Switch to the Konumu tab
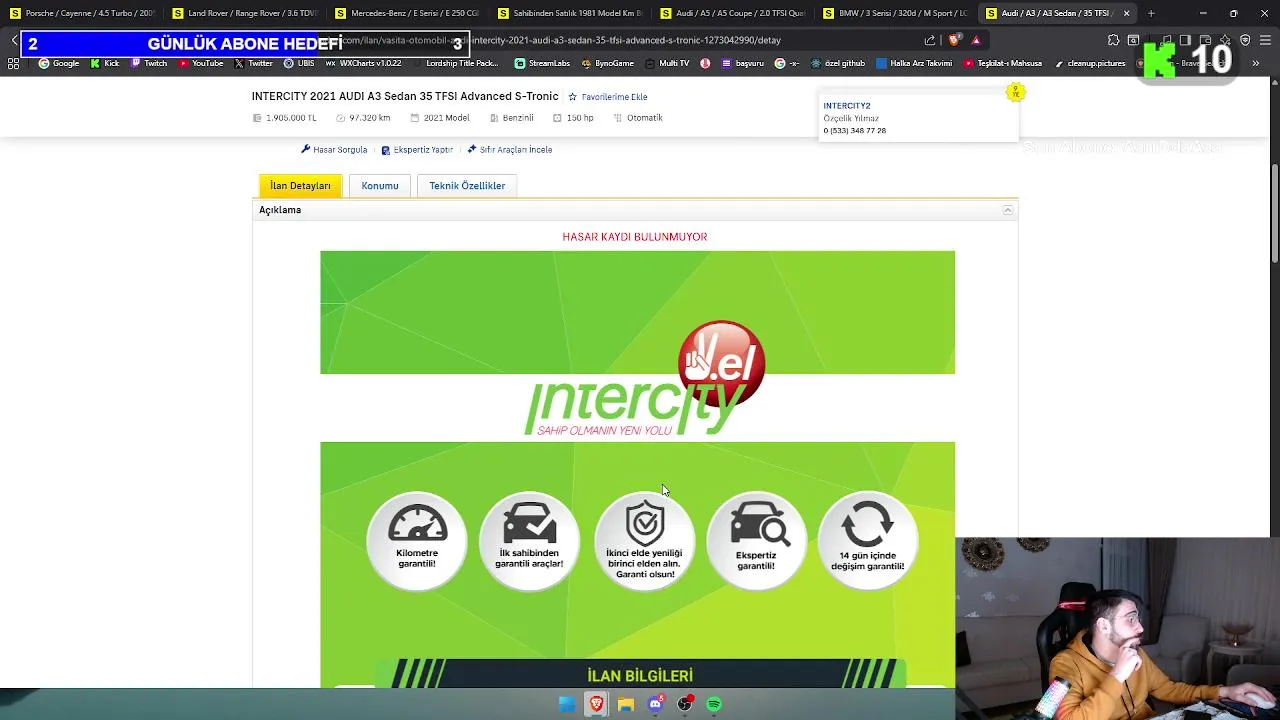Screen dimensions: 1280x720 pos(380,186)
